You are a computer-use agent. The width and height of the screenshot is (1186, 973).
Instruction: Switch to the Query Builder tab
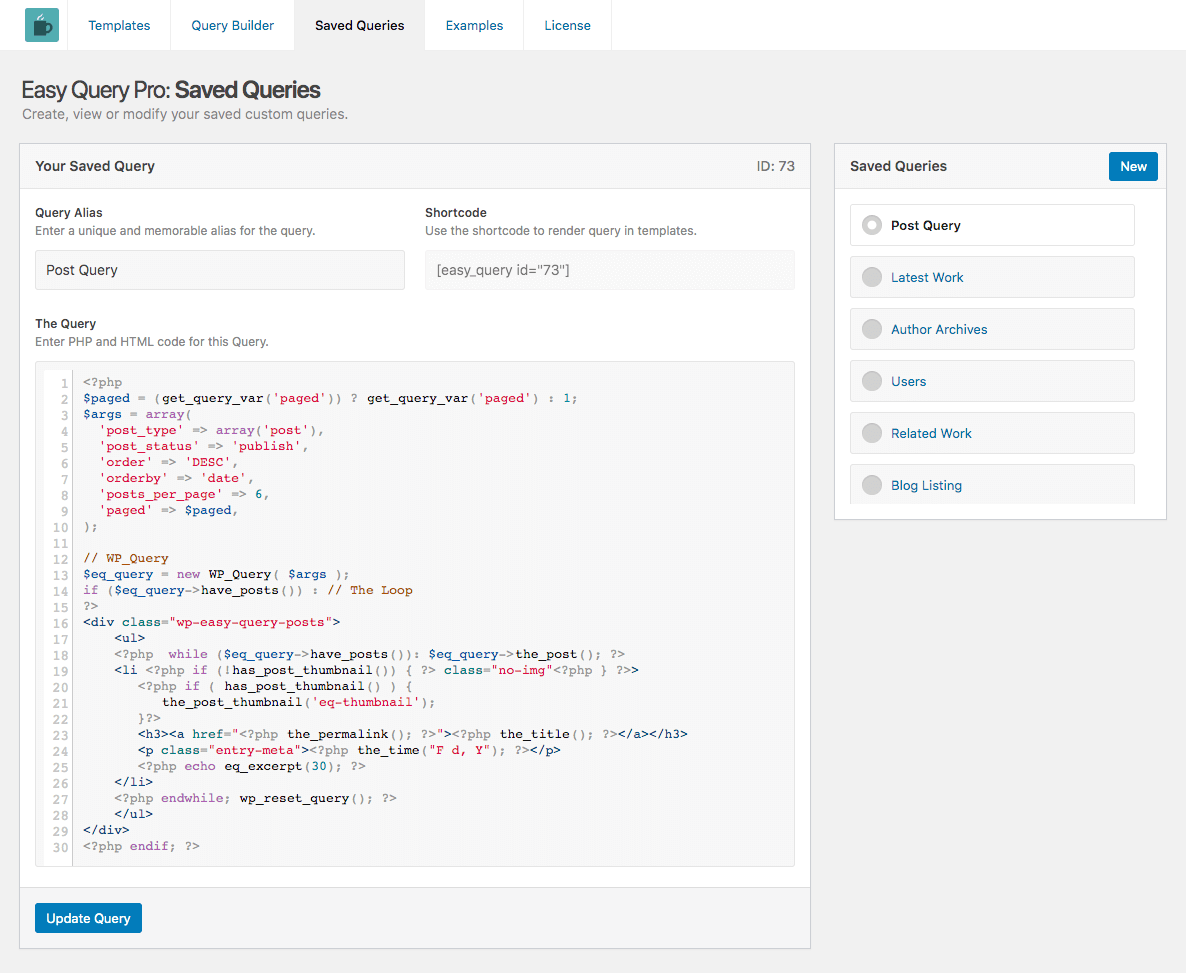[232, 25]
